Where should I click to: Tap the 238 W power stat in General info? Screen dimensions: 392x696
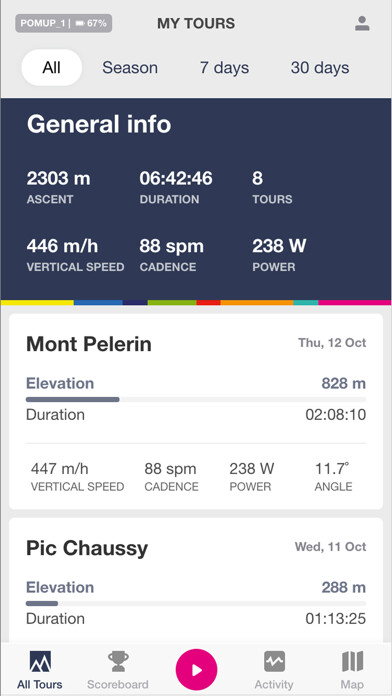pyautogui.click(x=279, y=255)
